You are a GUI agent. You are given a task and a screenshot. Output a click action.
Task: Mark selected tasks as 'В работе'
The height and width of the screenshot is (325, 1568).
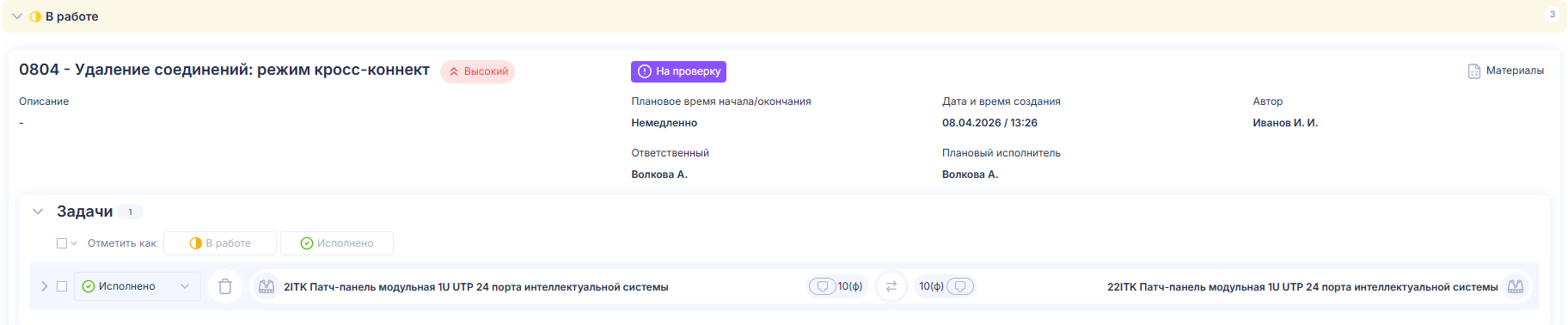click(x=220, y=243)
